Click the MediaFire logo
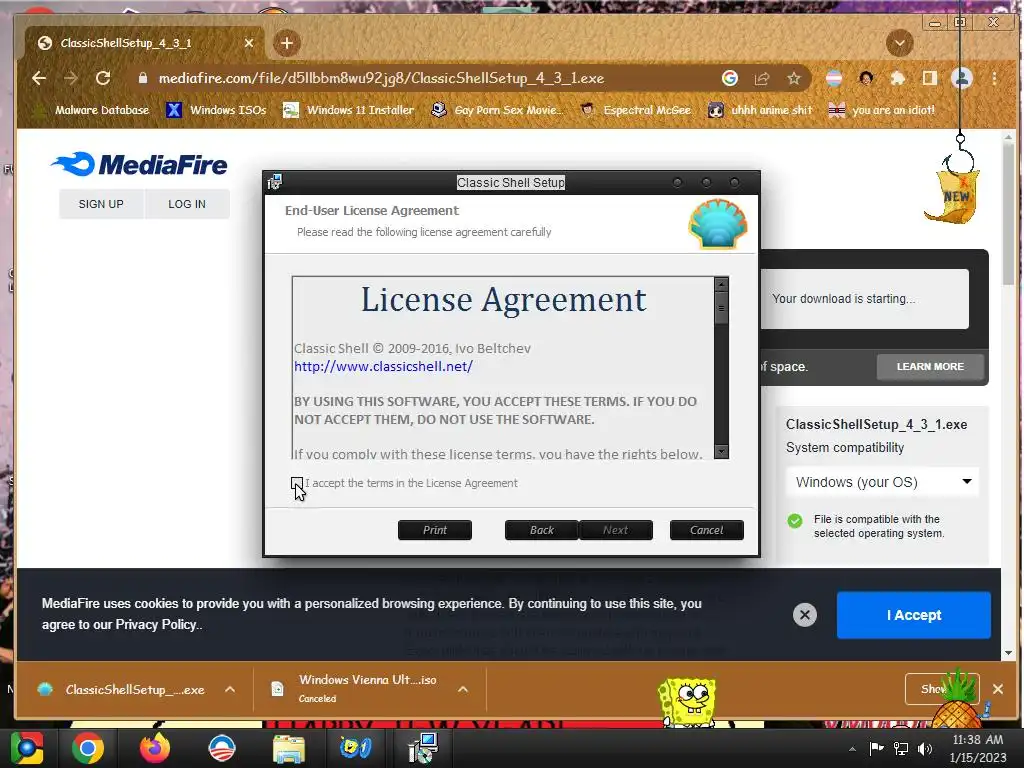Image resolution: width=1024 pixels, height=768 pixels. coord(139,165)
